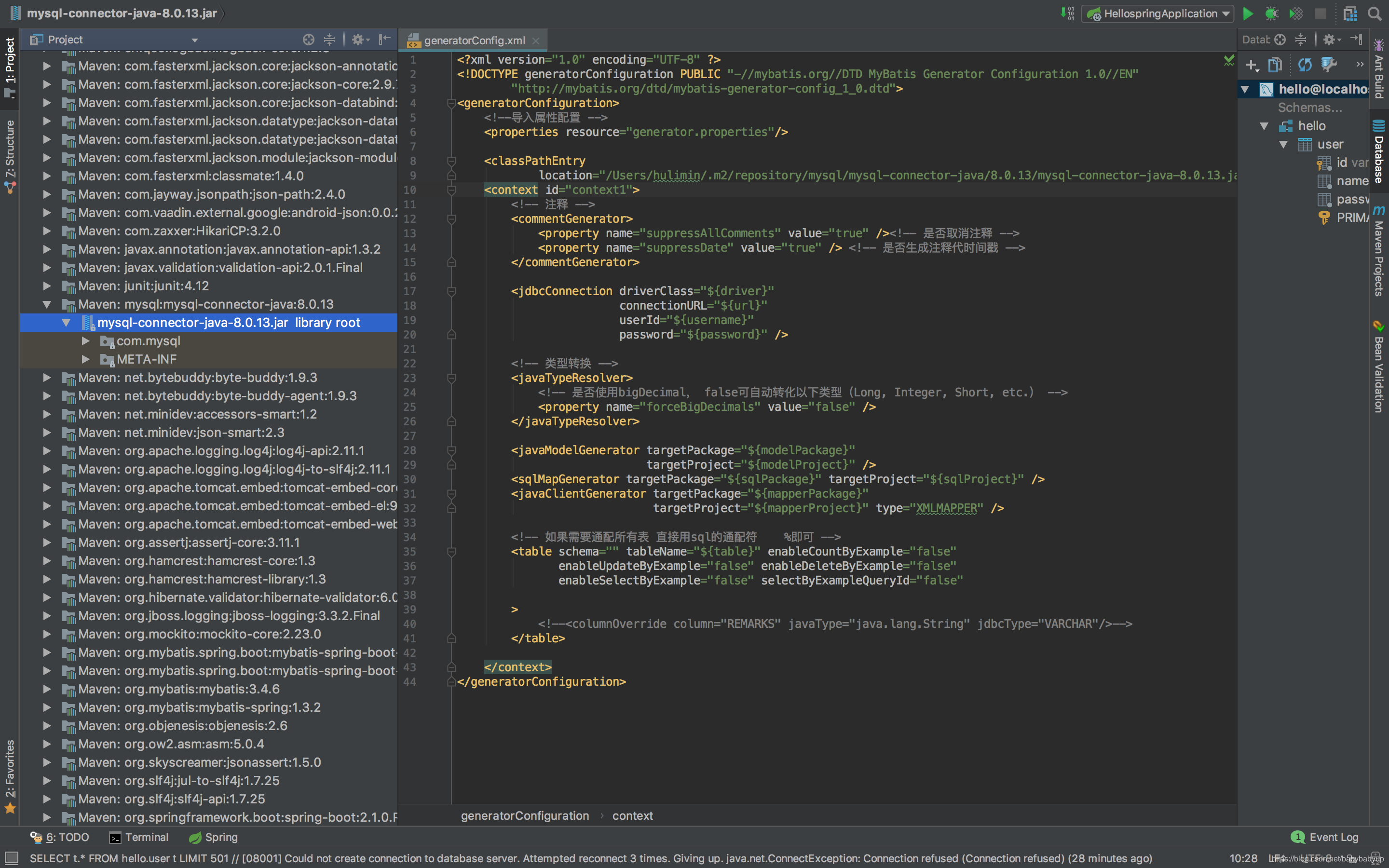Viewport: 1389px width, 868px height.
Task: Run with Coverage icon
Action: pos(1296,13)
